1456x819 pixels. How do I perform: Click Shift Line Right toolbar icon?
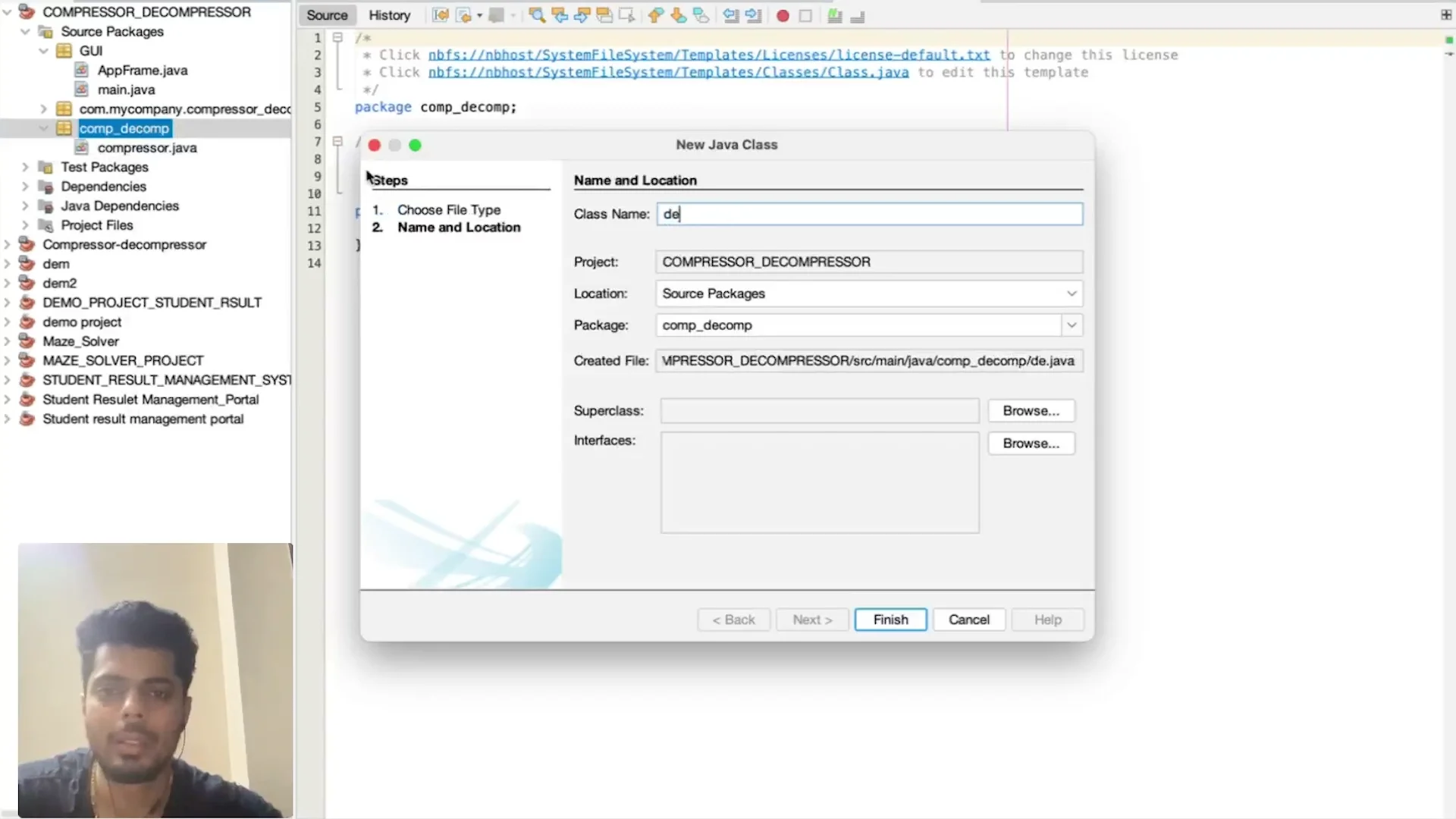click(x=753, y=15)
